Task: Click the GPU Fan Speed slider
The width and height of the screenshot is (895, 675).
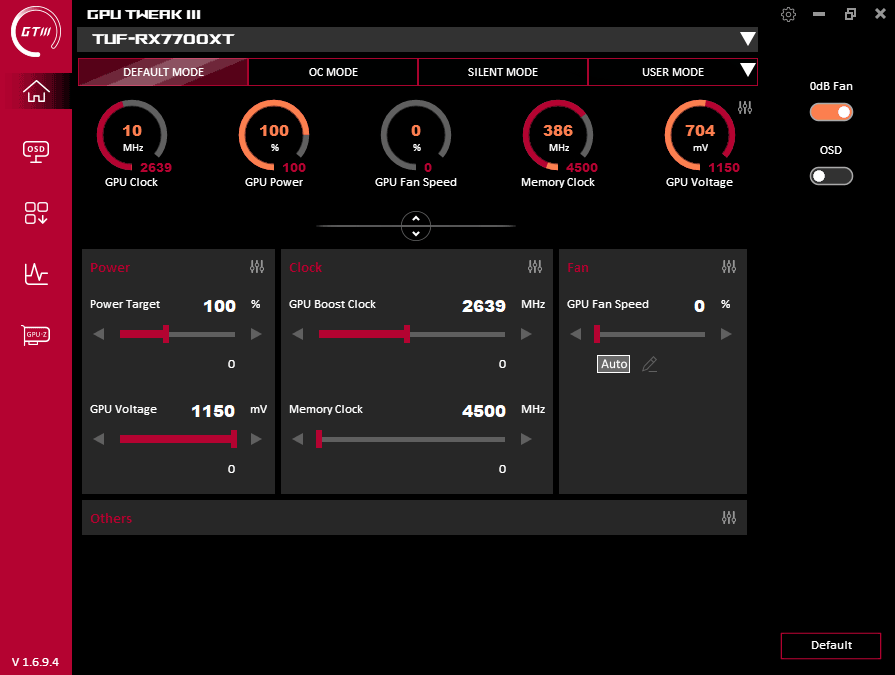Action: coord(650,334)
